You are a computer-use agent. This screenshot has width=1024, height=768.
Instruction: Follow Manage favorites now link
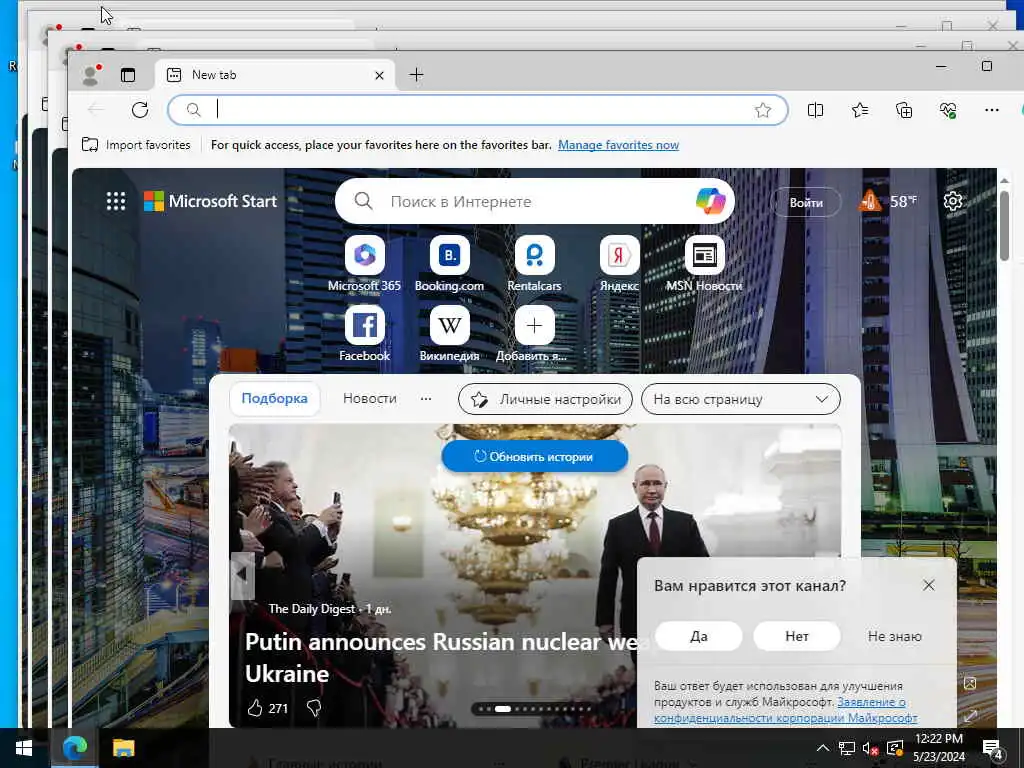[x=618, y=145]
